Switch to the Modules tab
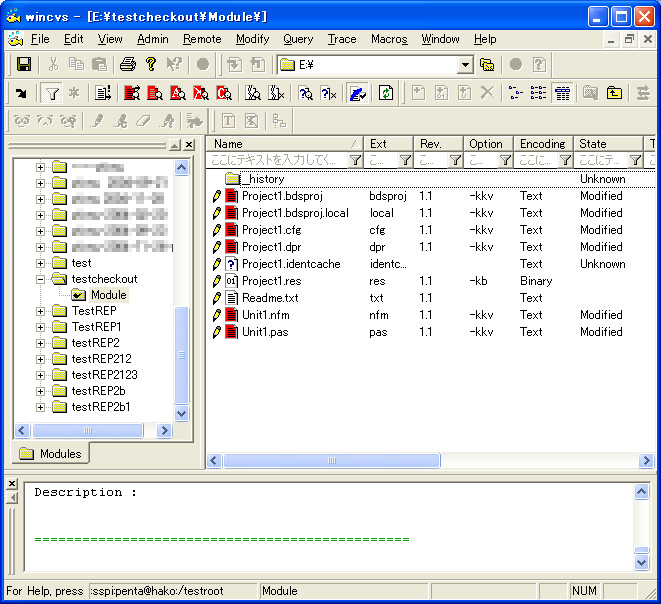 click(x=51, y=454)
